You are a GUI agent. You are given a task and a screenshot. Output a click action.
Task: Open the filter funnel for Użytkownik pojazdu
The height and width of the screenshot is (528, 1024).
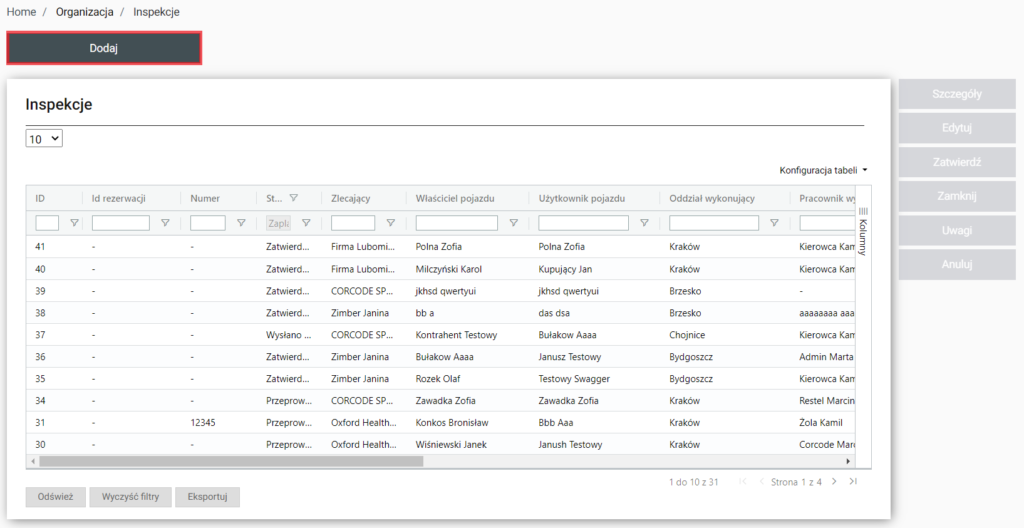(x=644, y=223)
